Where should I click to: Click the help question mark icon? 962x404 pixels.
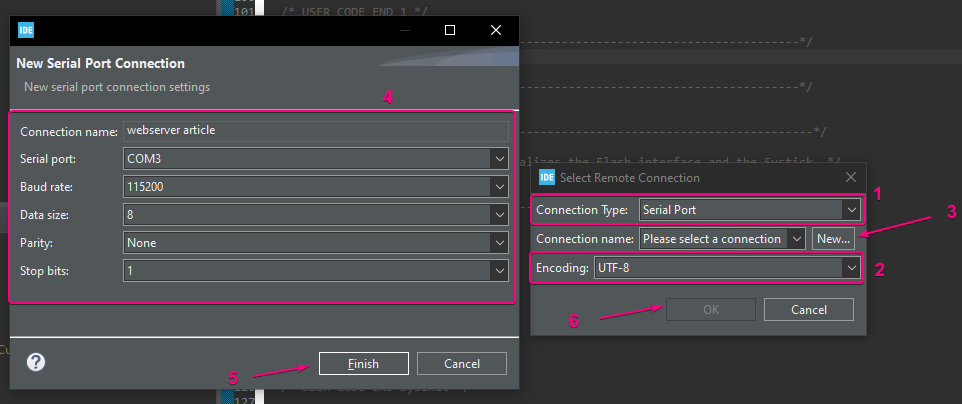pyautogui.click(x=37, y=362)
